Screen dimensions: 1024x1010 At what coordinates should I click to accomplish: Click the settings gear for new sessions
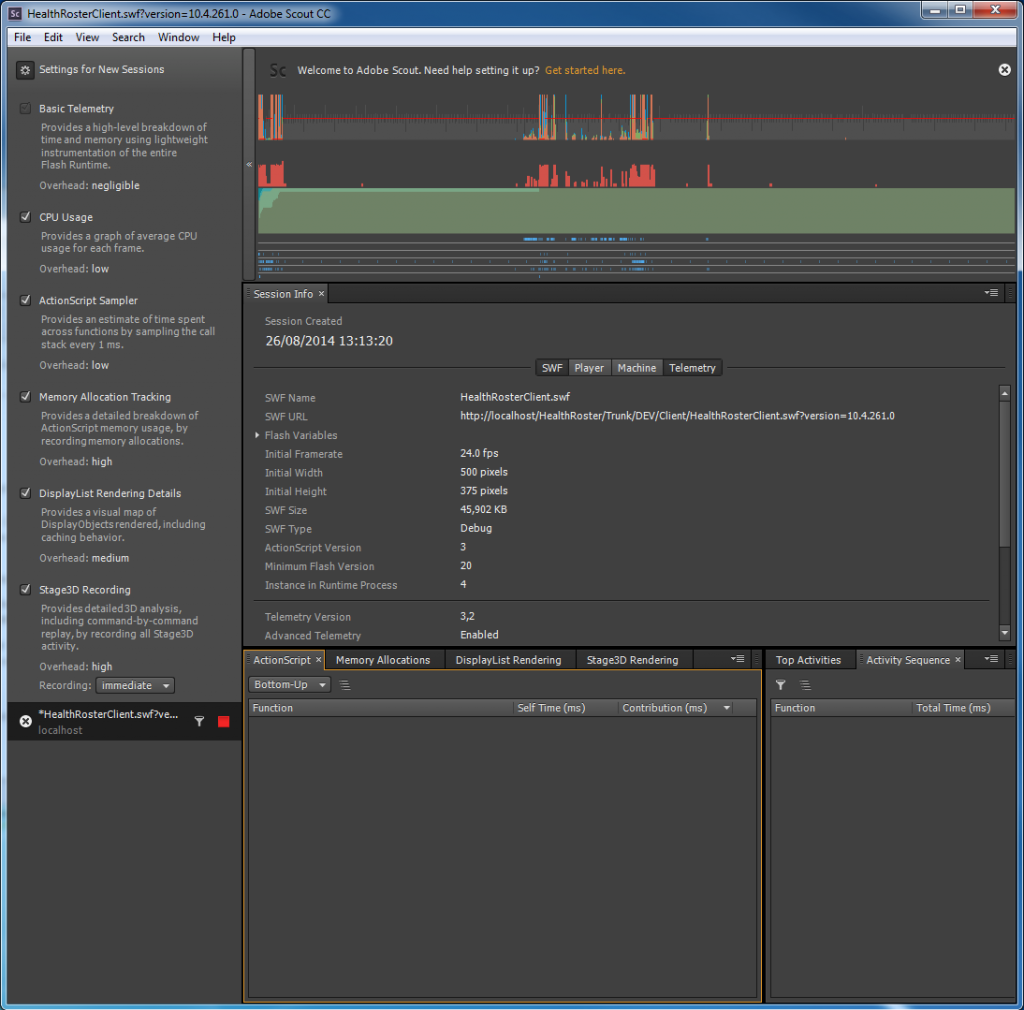pos(25,70)
